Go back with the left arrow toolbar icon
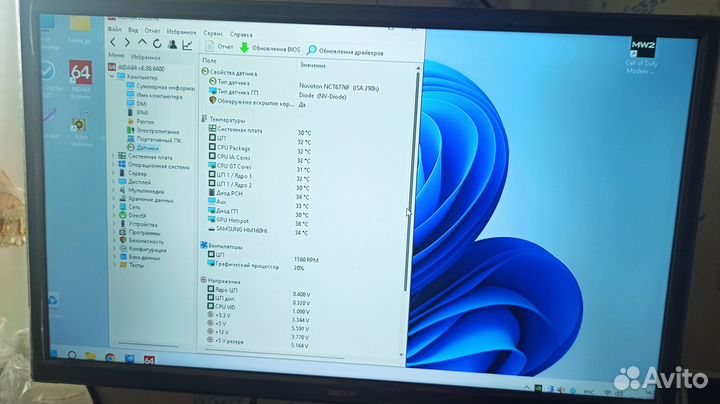The width and height of the screenshot is (720, 404). point(113,43)
